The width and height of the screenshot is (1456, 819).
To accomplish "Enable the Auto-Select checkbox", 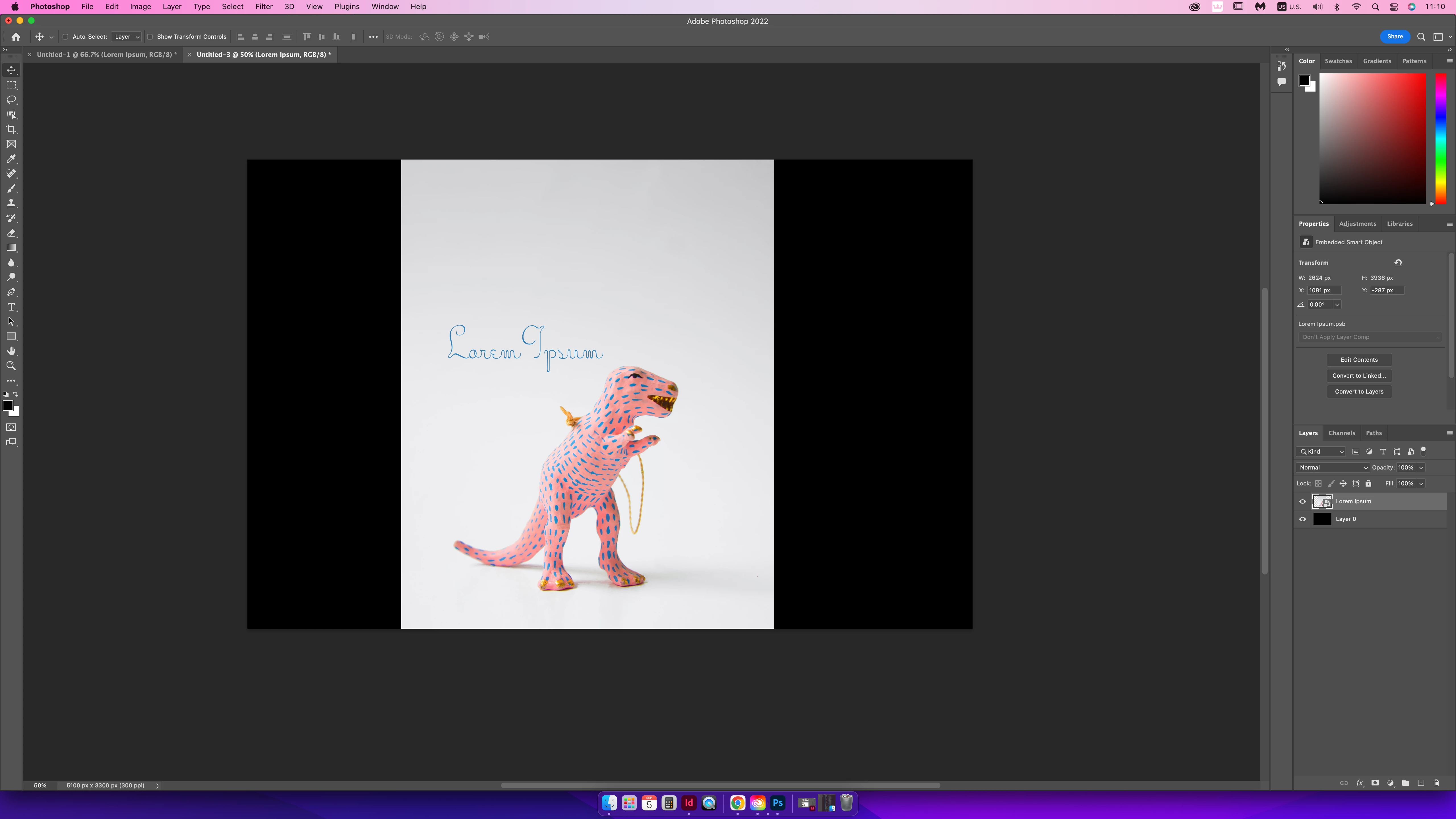I will pos(66,37).
